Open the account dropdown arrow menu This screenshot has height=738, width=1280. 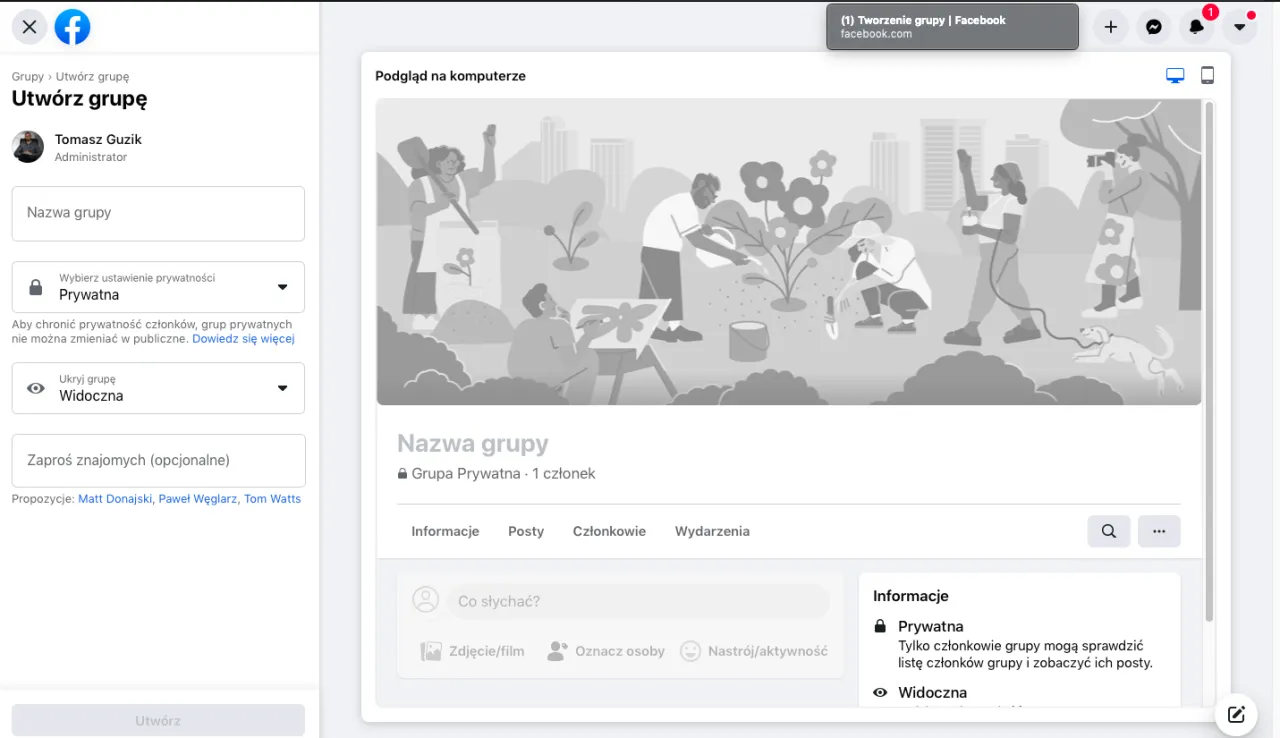(x=1239, y=27)
